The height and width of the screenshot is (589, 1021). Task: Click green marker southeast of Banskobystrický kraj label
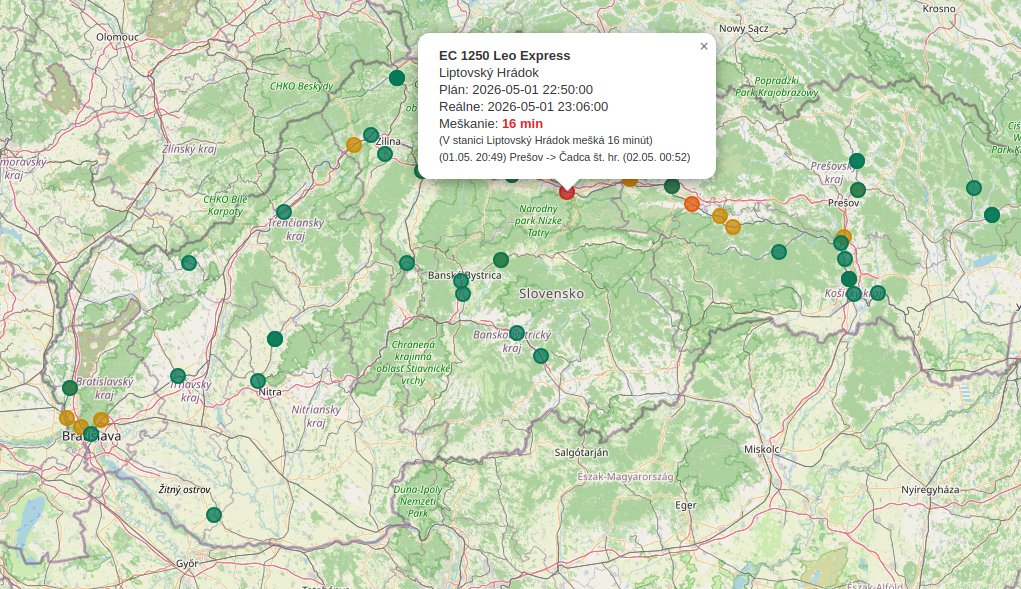tap(541, 356)
